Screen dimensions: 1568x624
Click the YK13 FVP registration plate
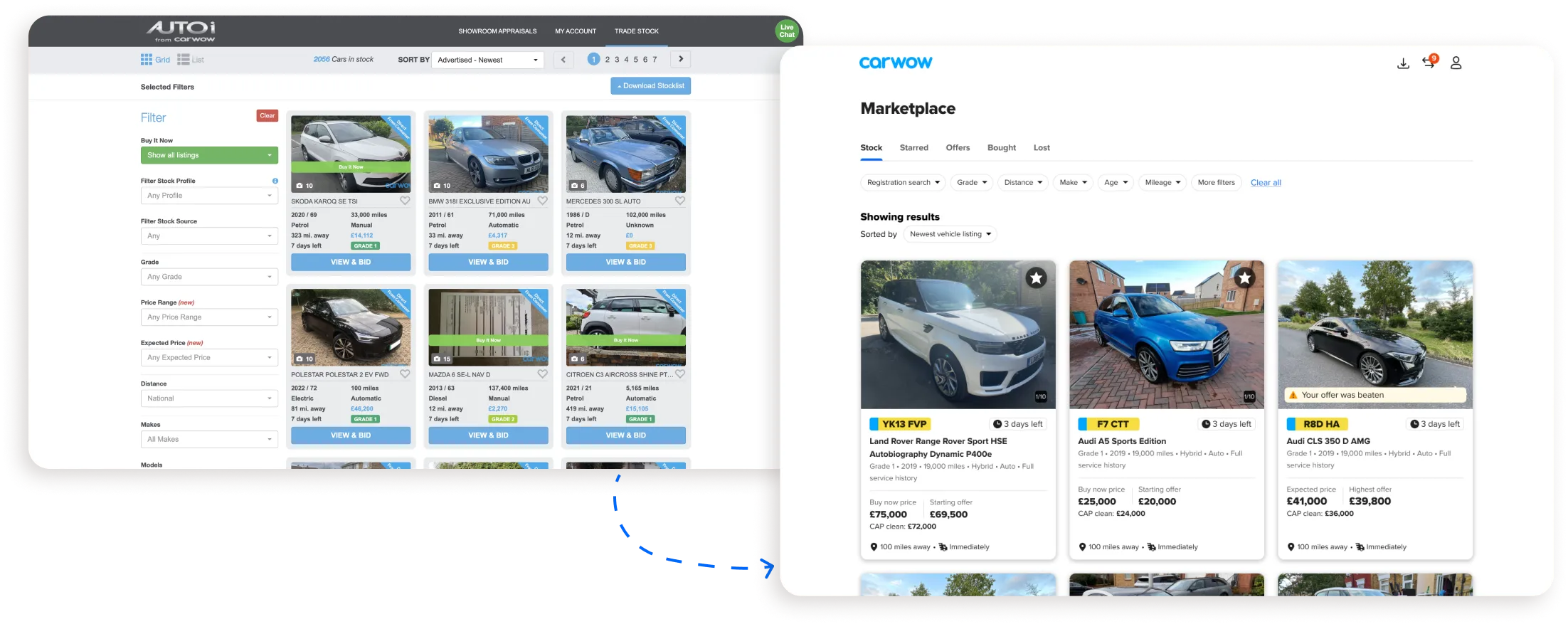pyautogui.click(x=900, y=424)
